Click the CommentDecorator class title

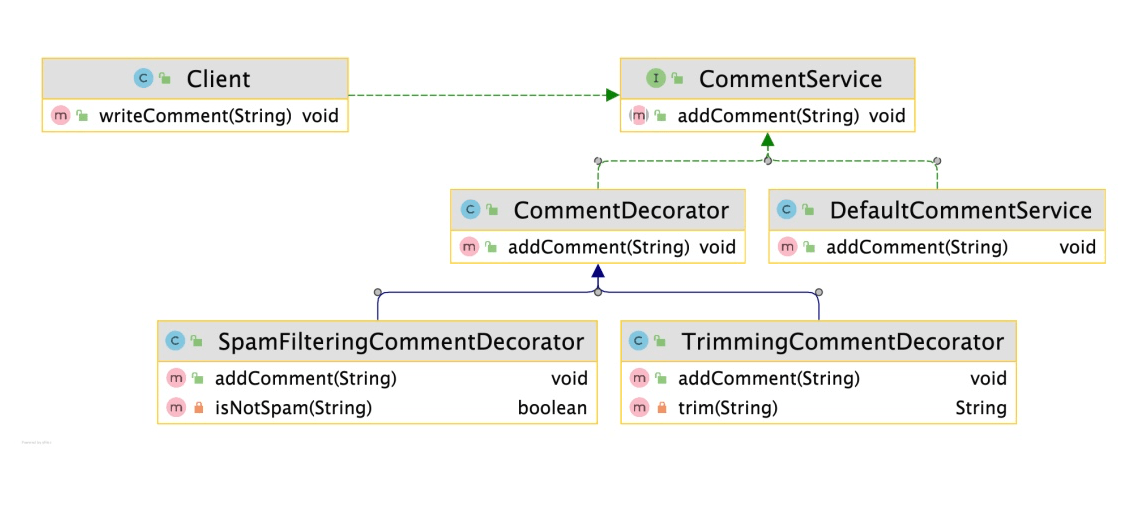(x=620, y=210)
